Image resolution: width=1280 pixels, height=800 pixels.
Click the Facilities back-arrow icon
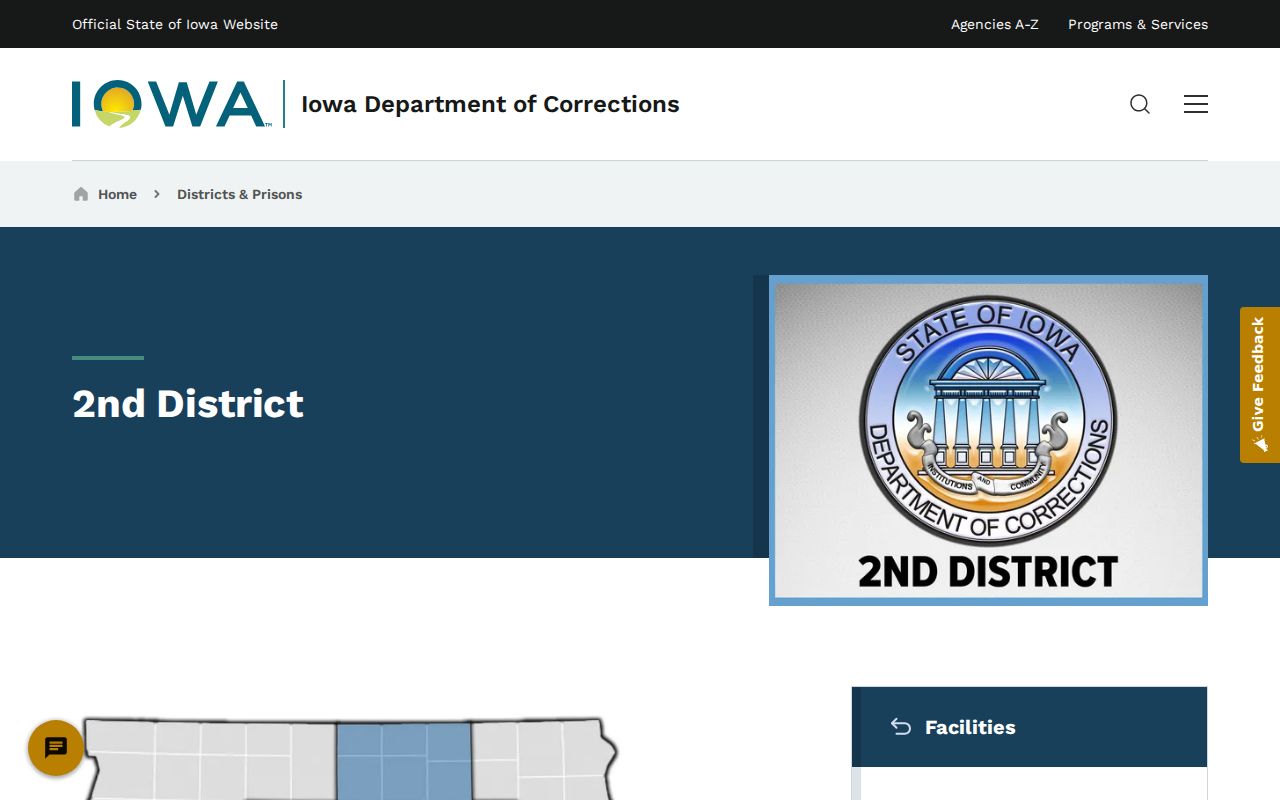click(901, 727)
